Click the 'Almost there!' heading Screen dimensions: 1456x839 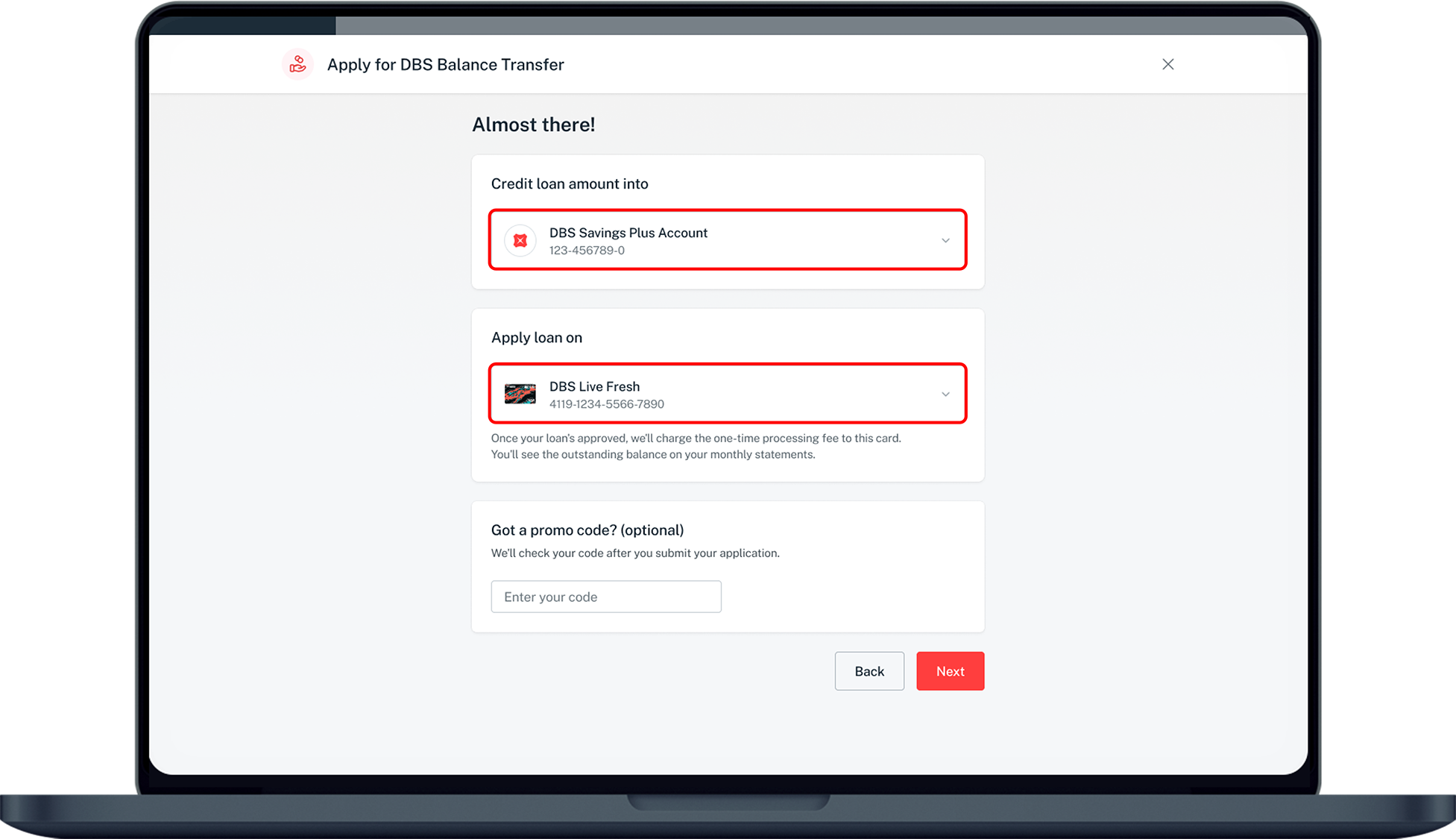(x=533, y=125)
